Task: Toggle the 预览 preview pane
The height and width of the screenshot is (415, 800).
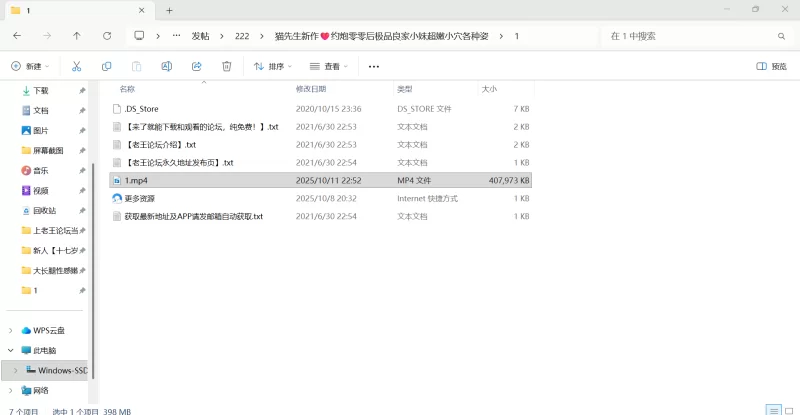Action: pyautogui.click(x=771, y=66)
